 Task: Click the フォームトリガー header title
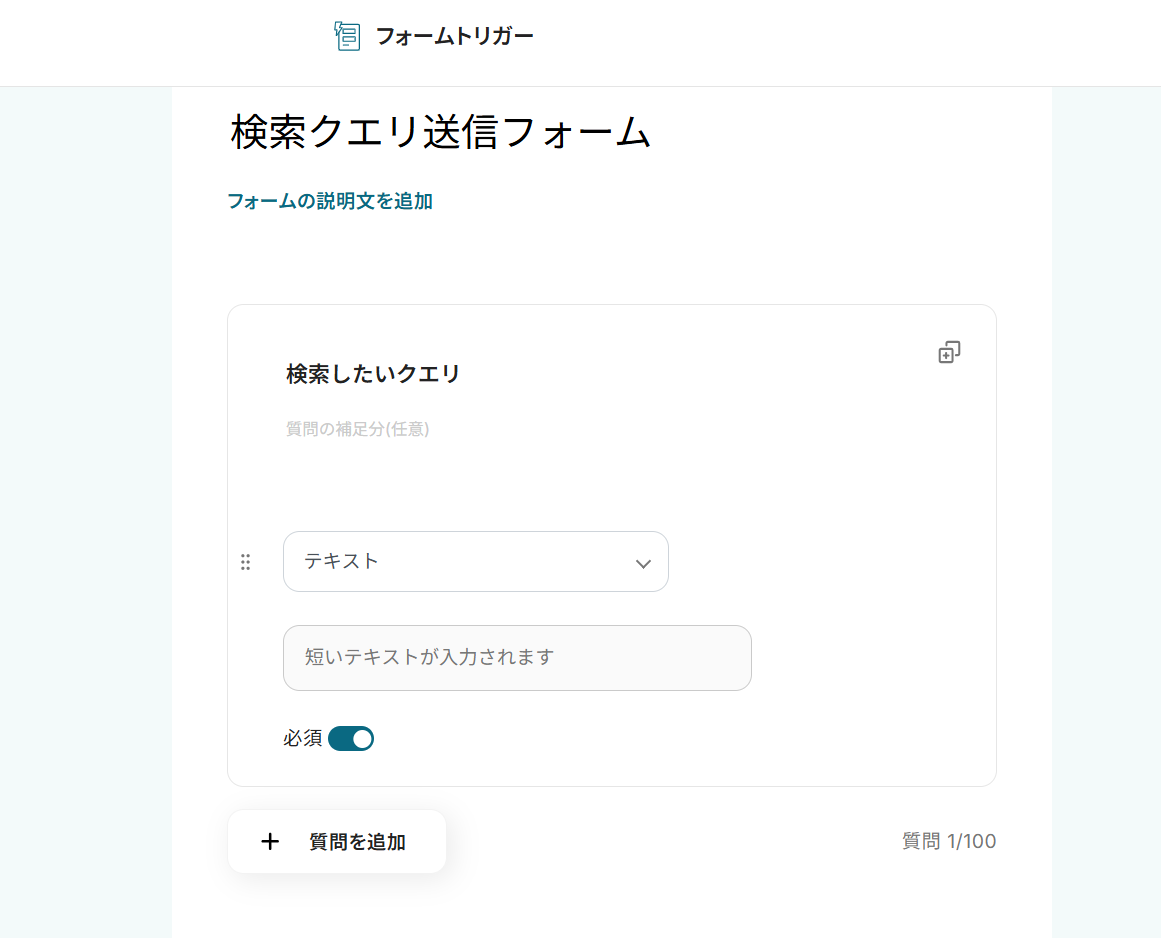[454, 37]
